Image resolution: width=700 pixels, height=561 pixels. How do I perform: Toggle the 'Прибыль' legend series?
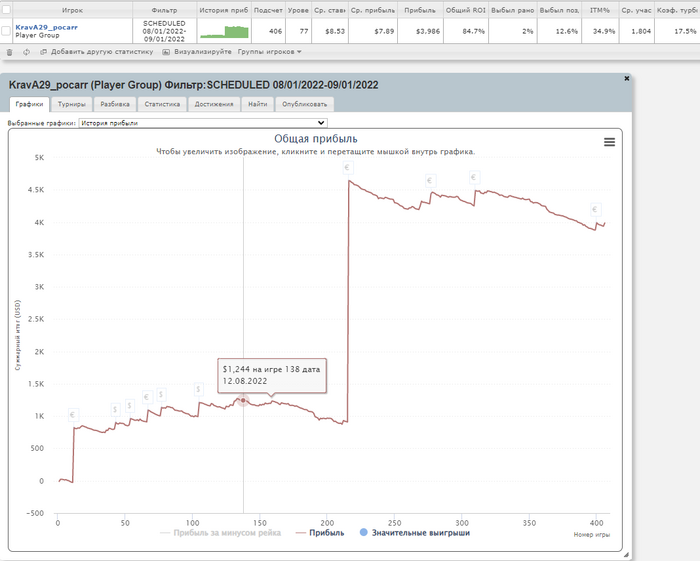click(320, 533)
